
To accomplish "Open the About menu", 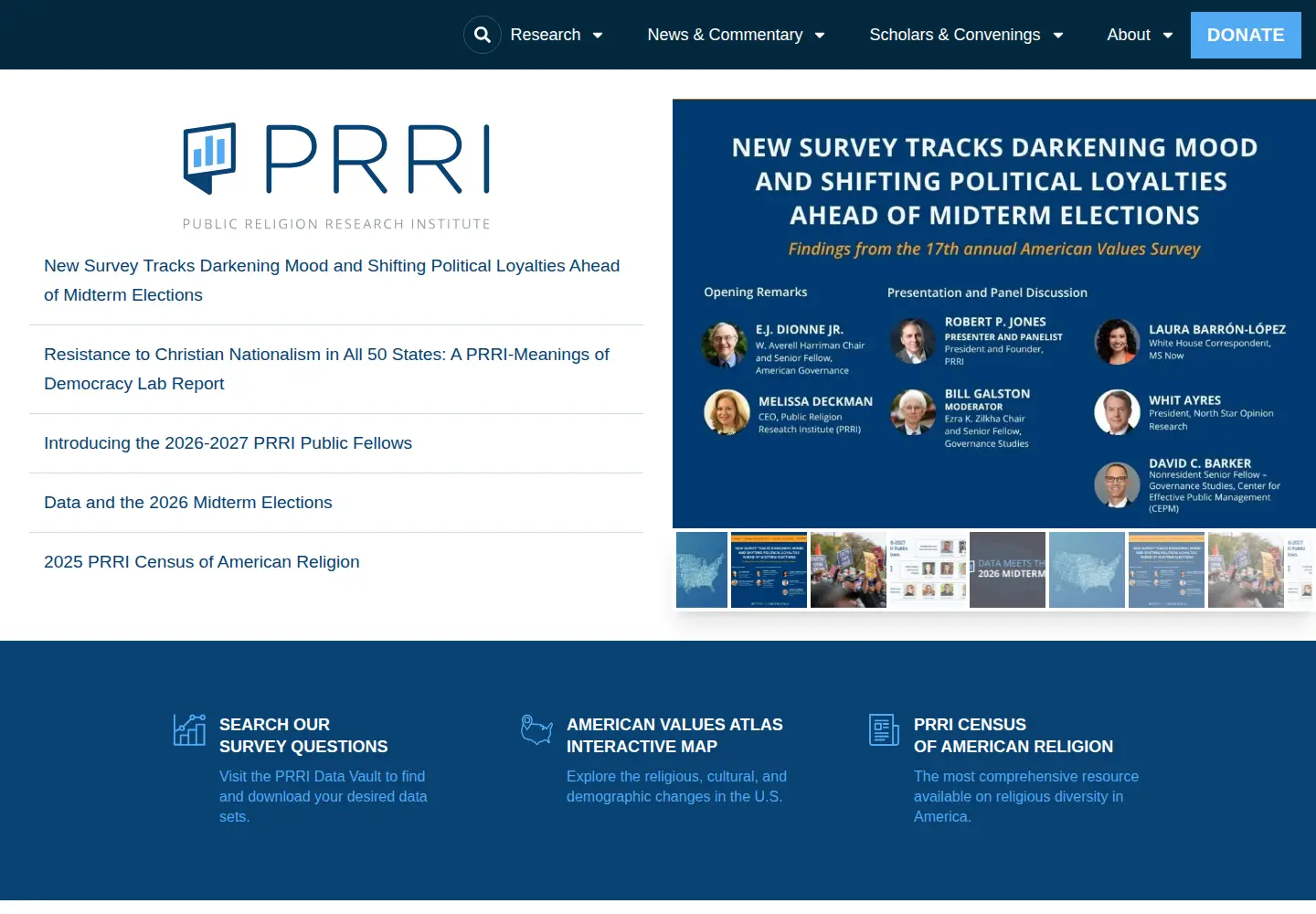I will click(1129, 35).
